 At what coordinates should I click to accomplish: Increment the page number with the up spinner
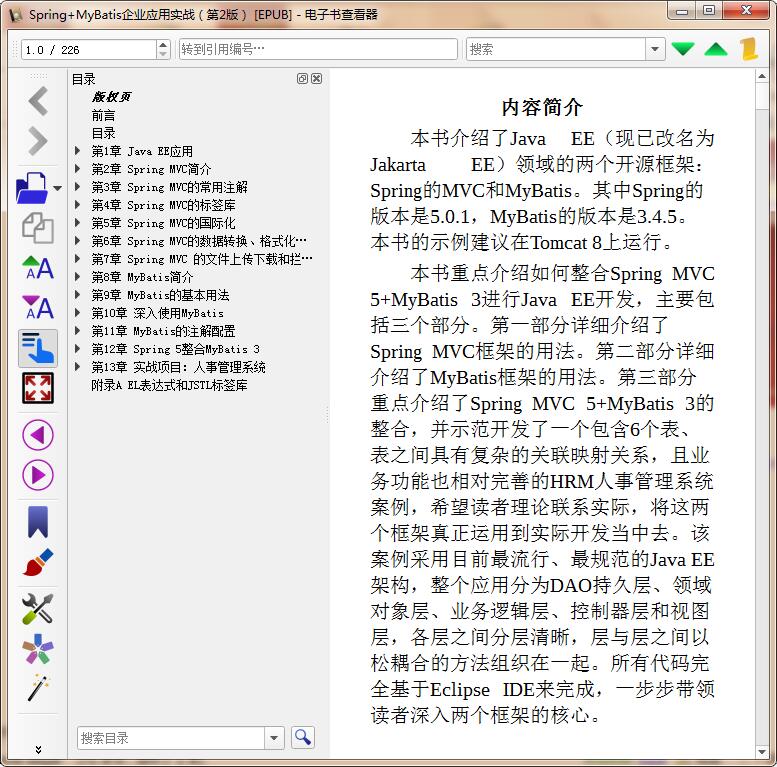tap(163, 45)
